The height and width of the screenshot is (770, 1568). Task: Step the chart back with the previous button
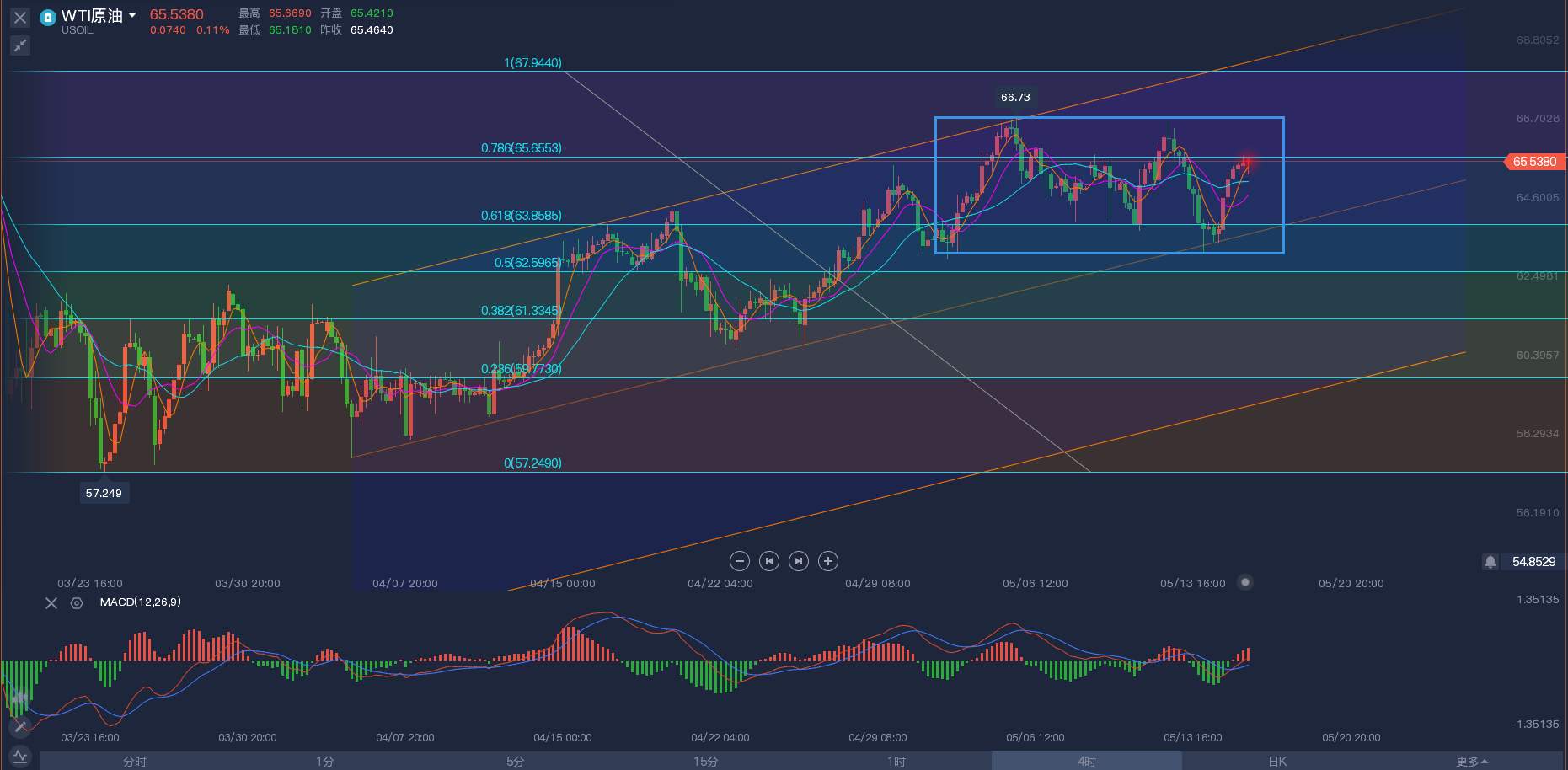[768, 561]
